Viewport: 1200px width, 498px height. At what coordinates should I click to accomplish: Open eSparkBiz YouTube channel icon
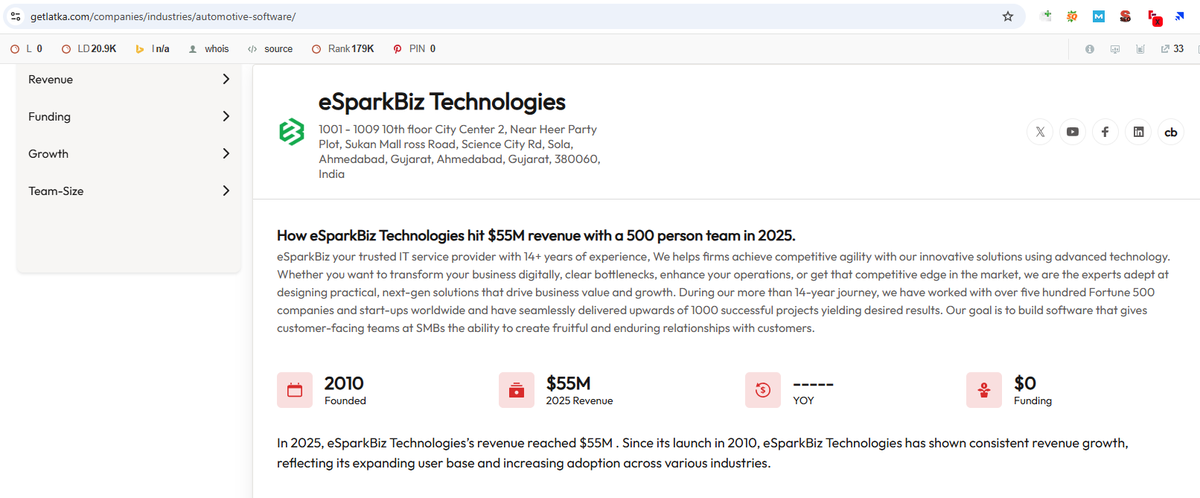[1073, 132]
